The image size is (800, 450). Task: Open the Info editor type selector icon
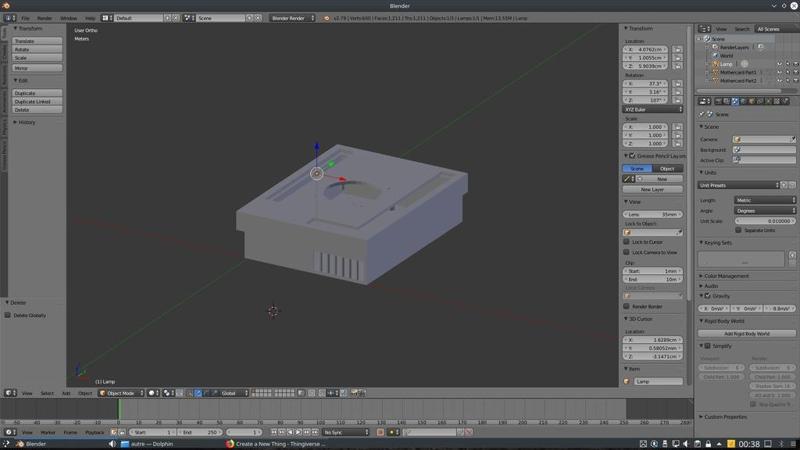point(9,18)
